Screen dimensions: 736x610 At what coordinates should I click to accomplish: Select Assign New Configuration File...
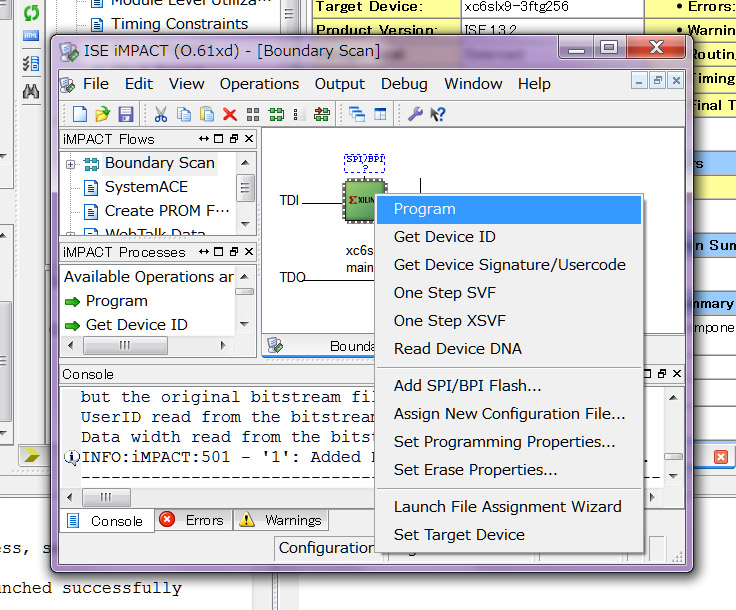click(x=509, y=414)
